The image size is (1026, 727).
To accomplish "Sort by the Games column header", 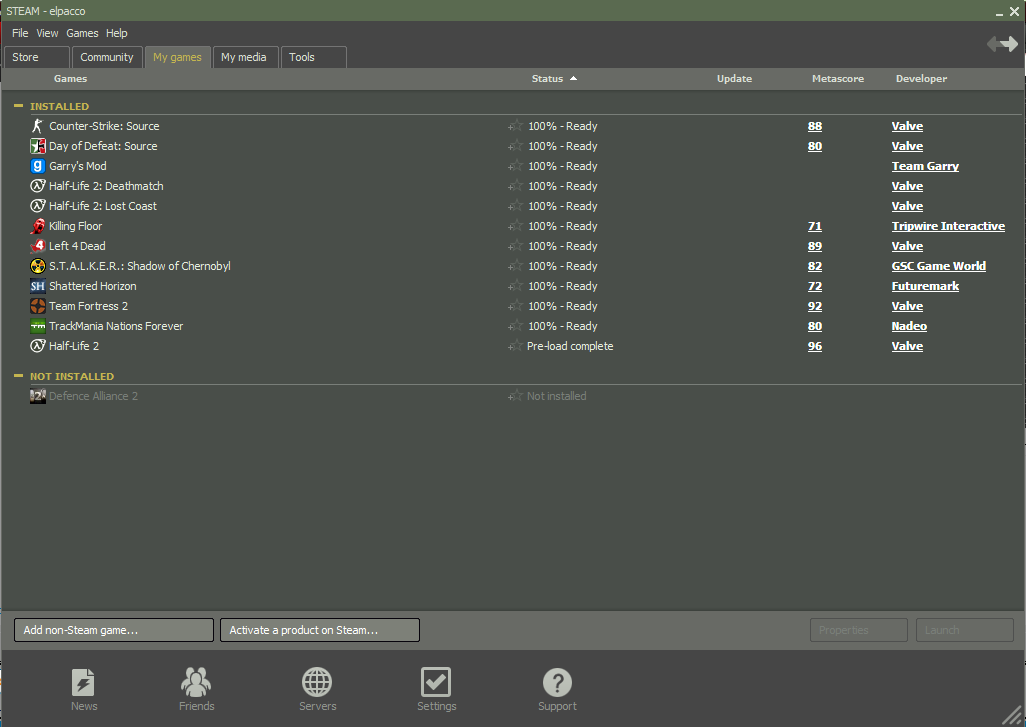I will point(70,79).
